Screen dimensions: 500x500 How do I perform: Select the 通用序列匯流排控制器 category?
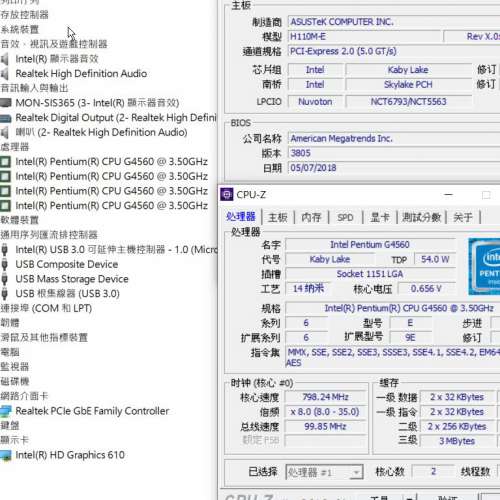pos(49,235)
